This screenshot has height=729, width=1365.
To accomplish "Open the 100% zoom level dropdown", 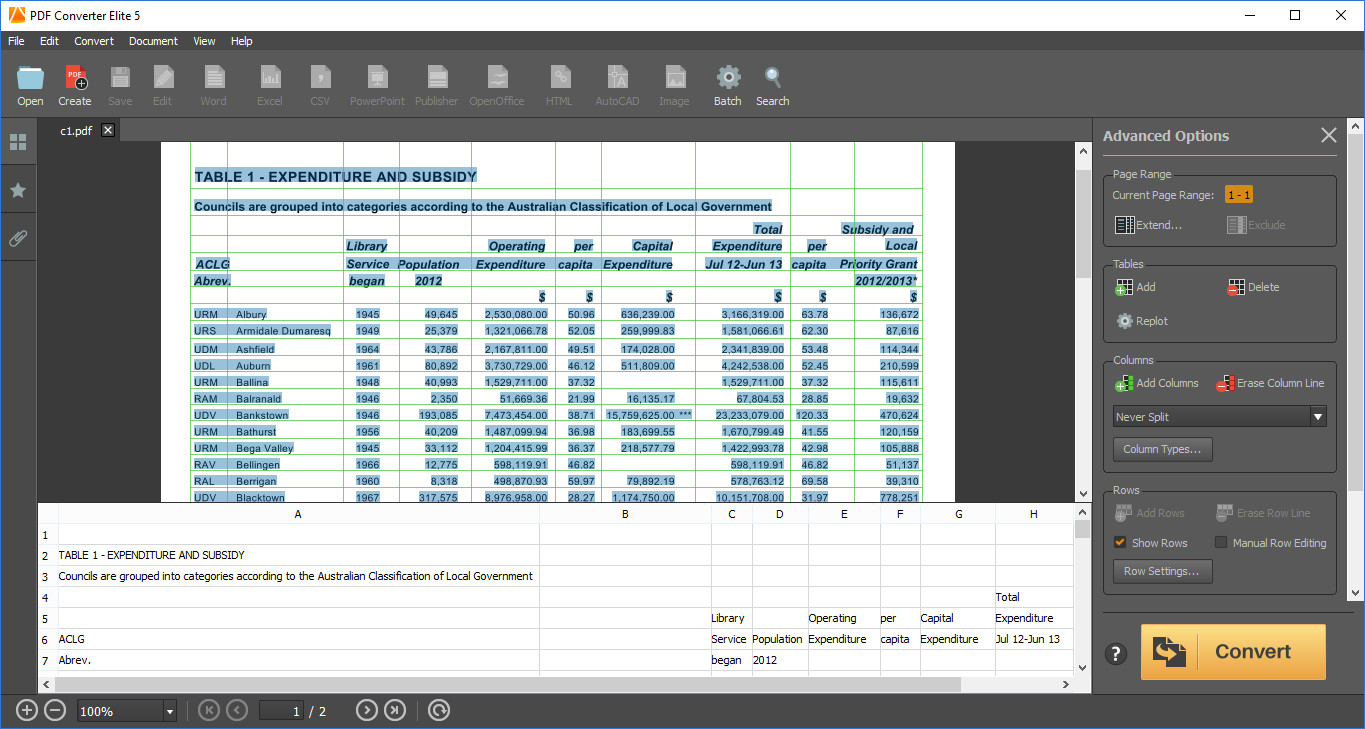I will 169,712.
